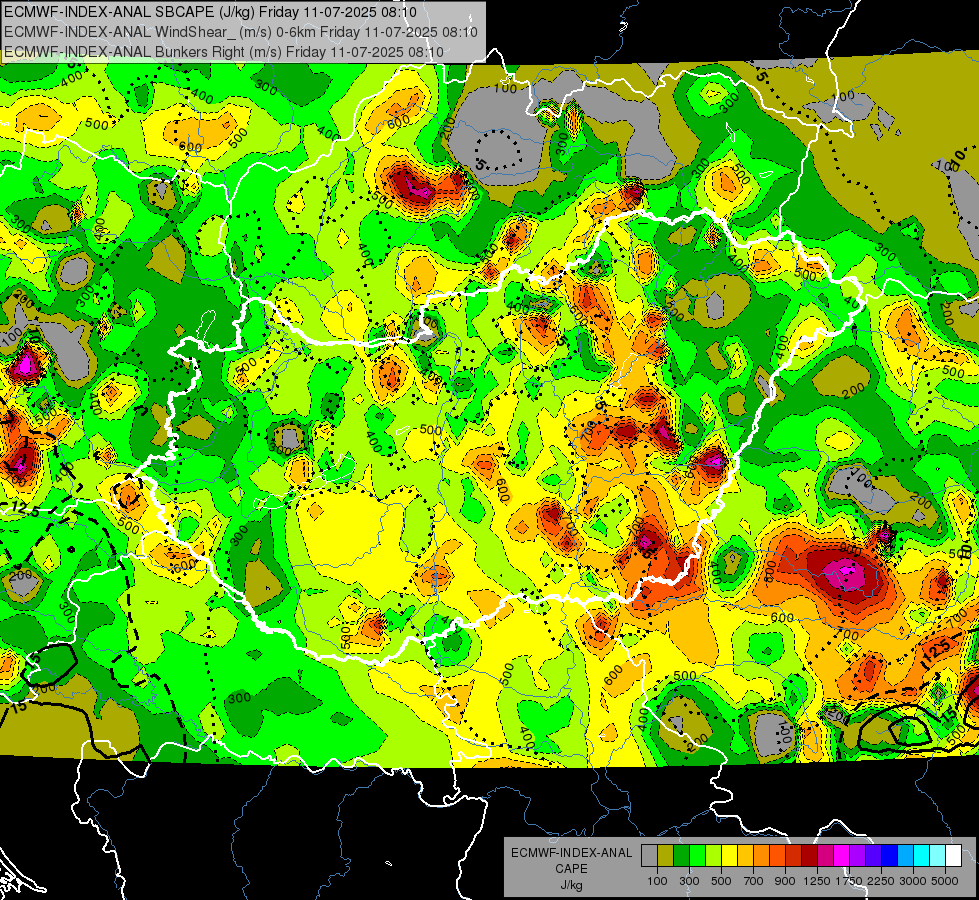Click the legend CAPE label
The height and width of the screenshot is (900, 979).
pos(571,869)
